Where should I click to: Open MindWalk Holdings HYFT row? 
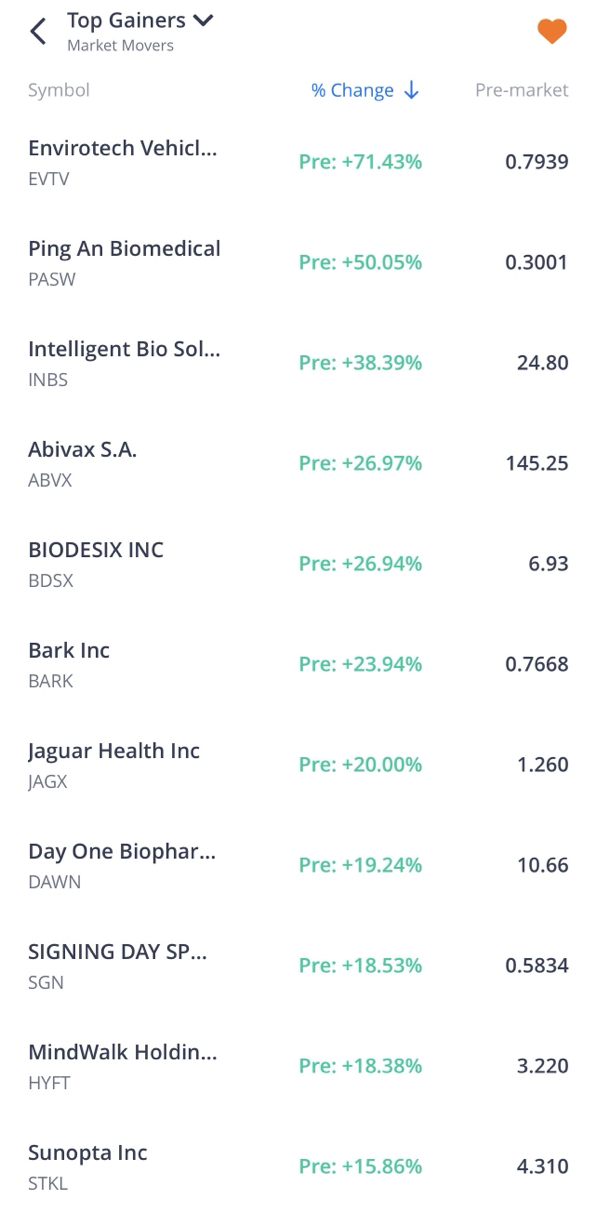[x=298, y=1066]
